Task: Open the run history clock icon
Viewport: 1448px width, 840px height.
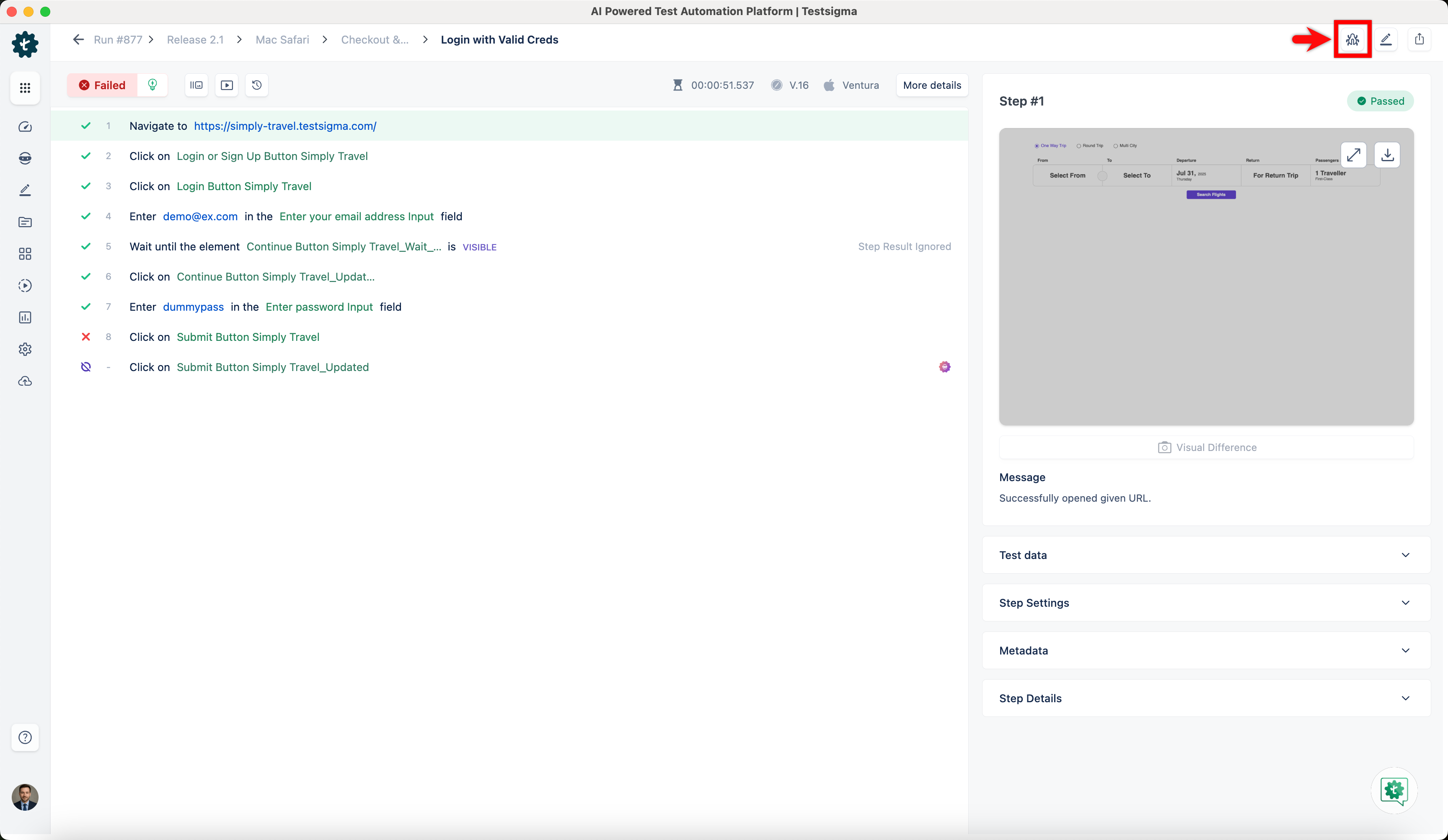Action: pos(257,85)
